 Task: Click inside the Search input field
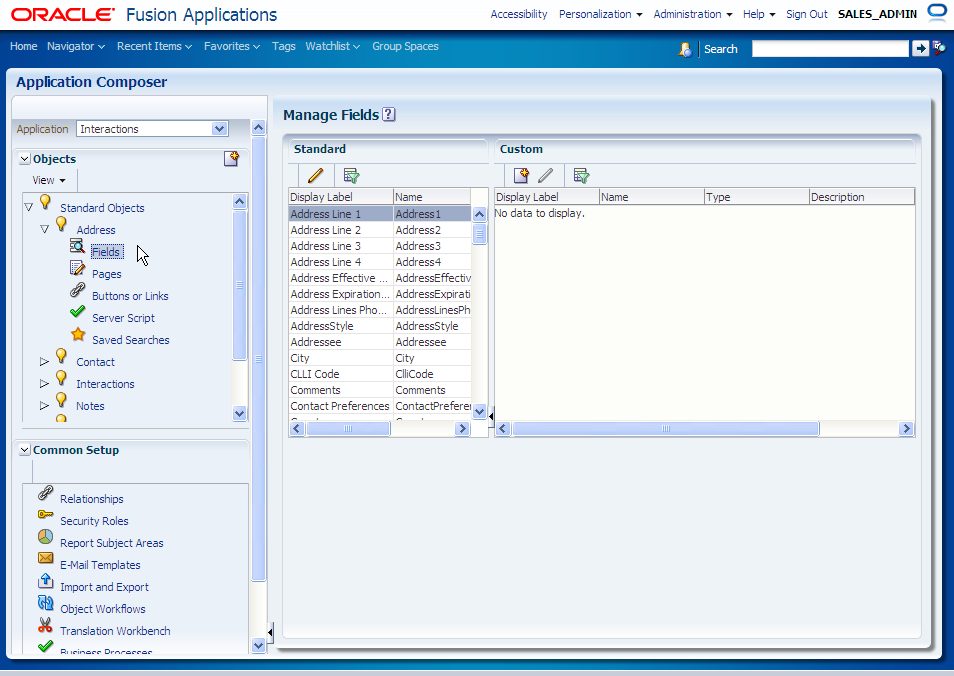point(830,49)
